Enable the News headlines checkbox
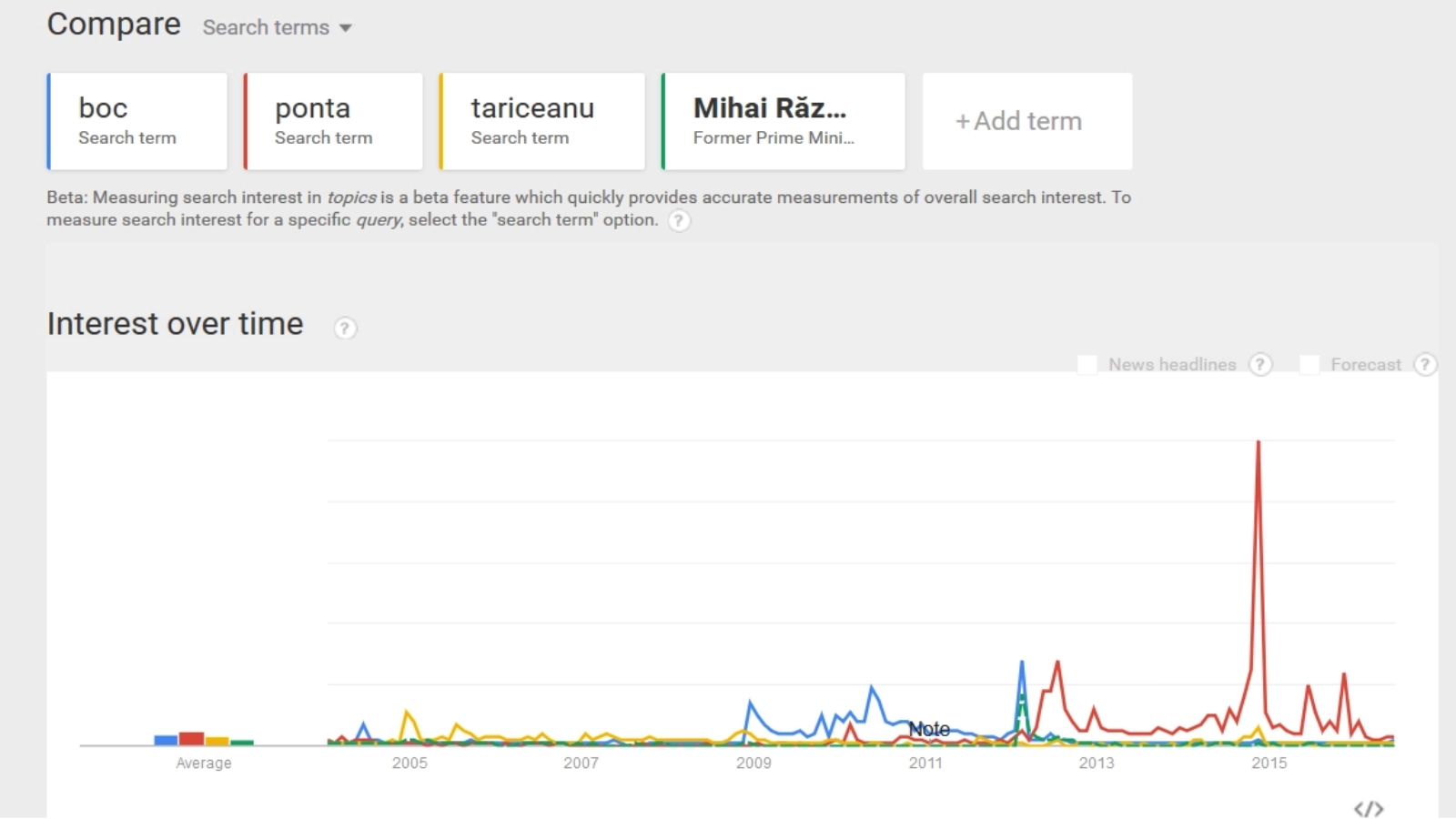This screenshot has width=1456, height=819. (1087, 365)
